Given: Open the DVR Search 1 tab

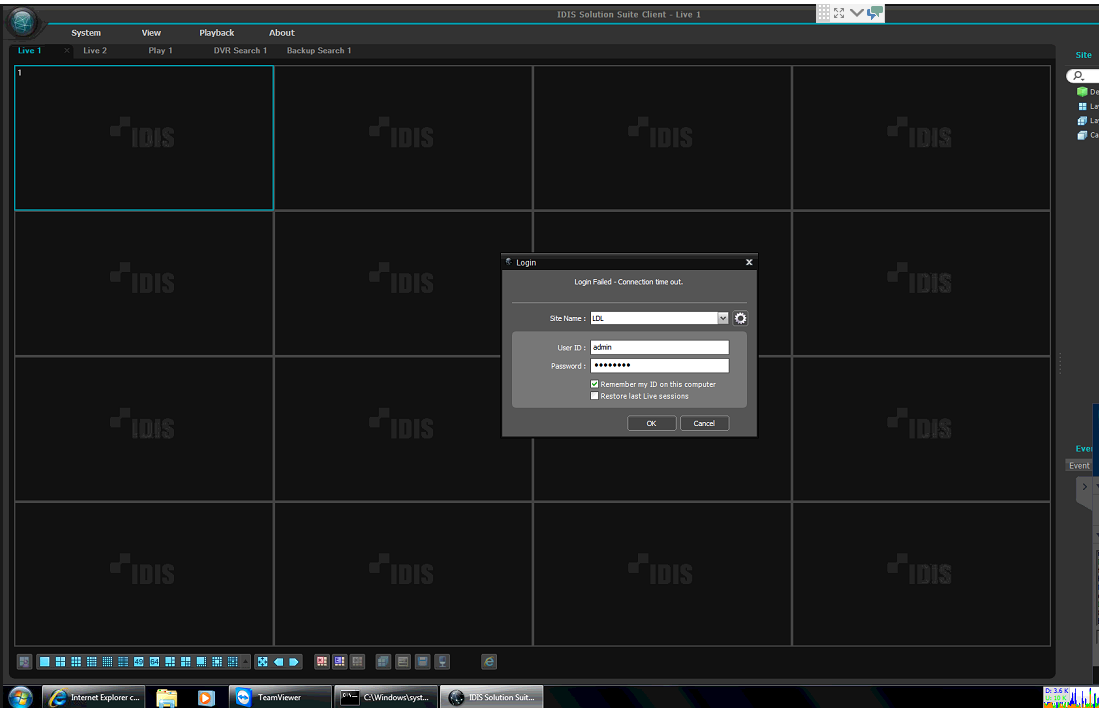Looking at the screenshot, I should point(240,50).
